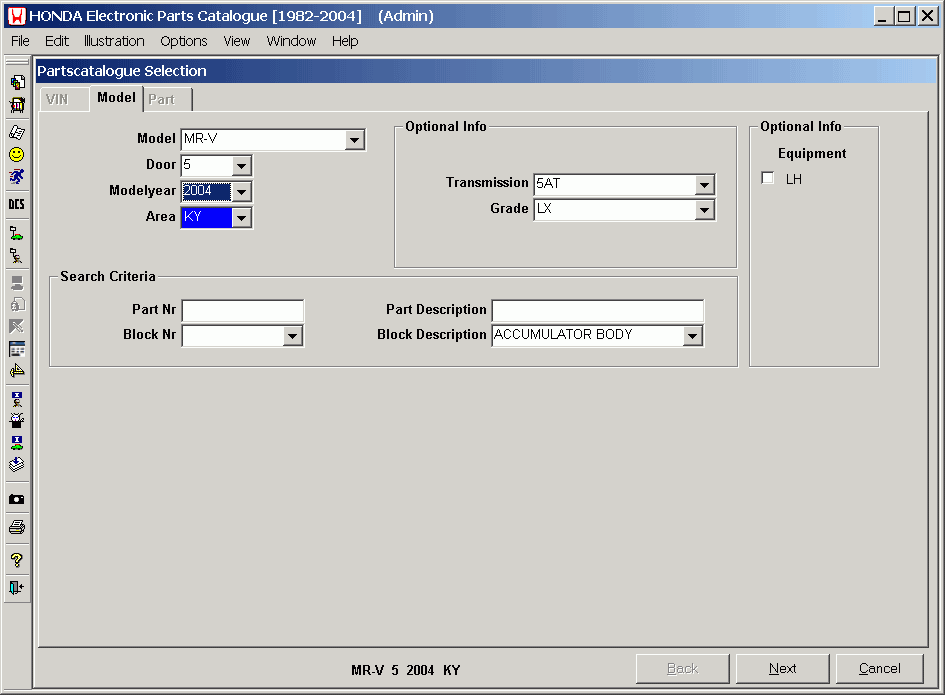Click the paper stack with down arrow icon
The image size is (945, 695).
(x=17, y=464)
